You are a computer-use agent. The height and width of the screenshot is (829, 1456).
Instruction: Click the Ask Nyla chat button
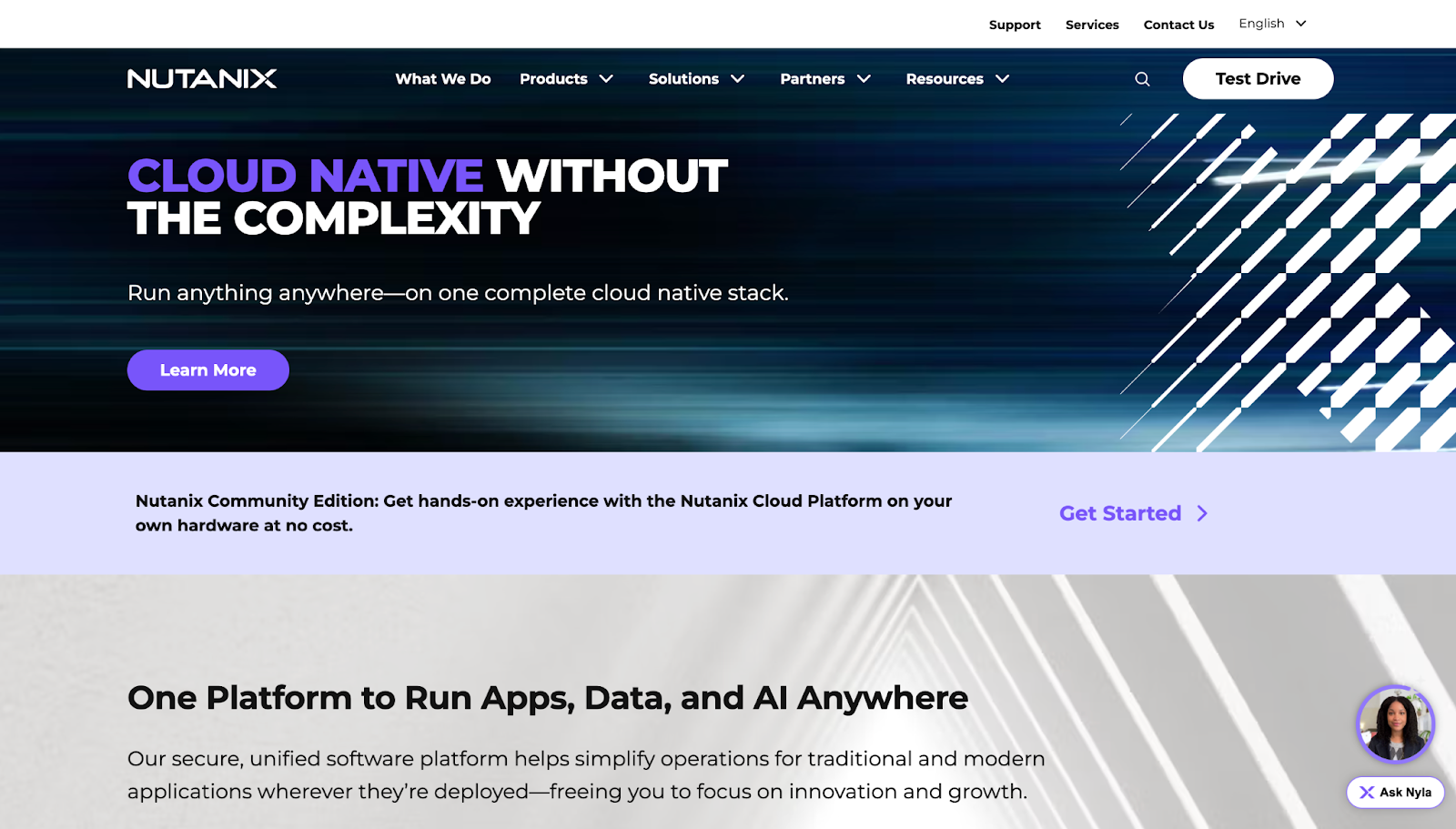pyautogui.click(x=1395, y=793)
